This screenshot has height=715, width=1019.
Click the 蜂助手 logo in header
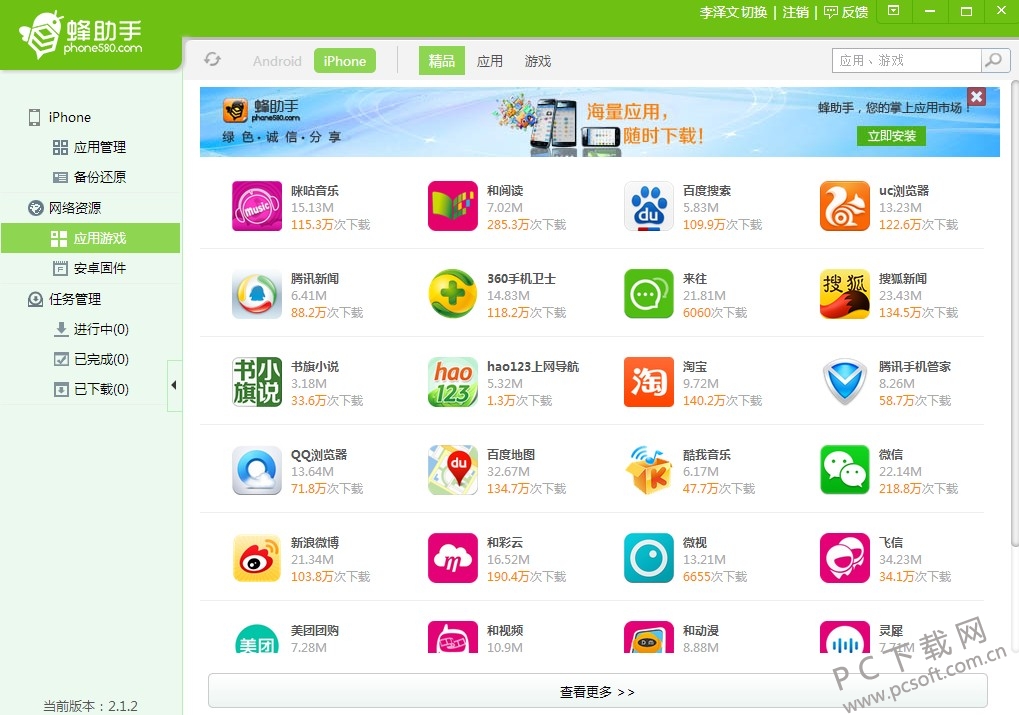tap(81, 35)
